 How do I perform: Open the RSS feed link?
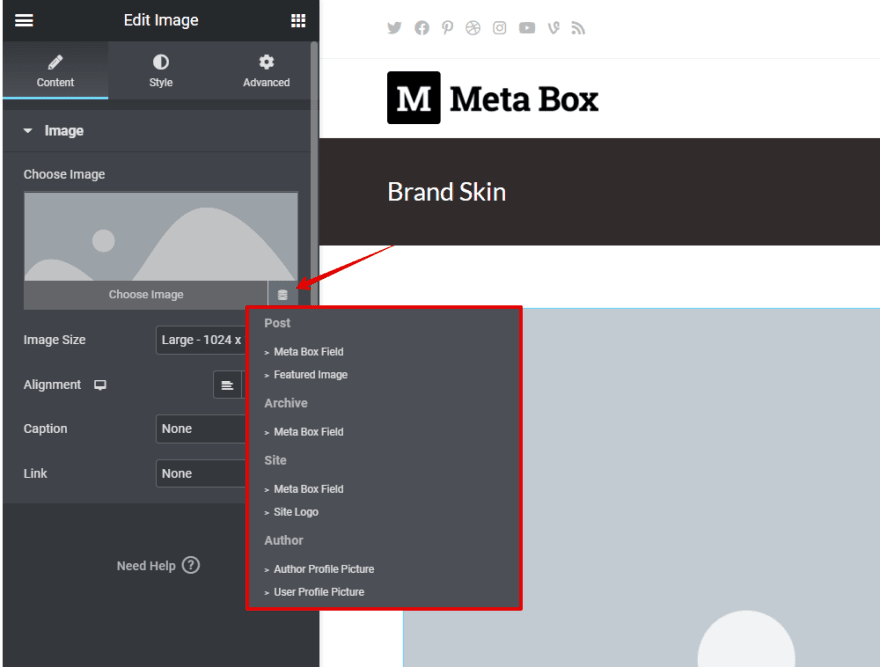578,28
